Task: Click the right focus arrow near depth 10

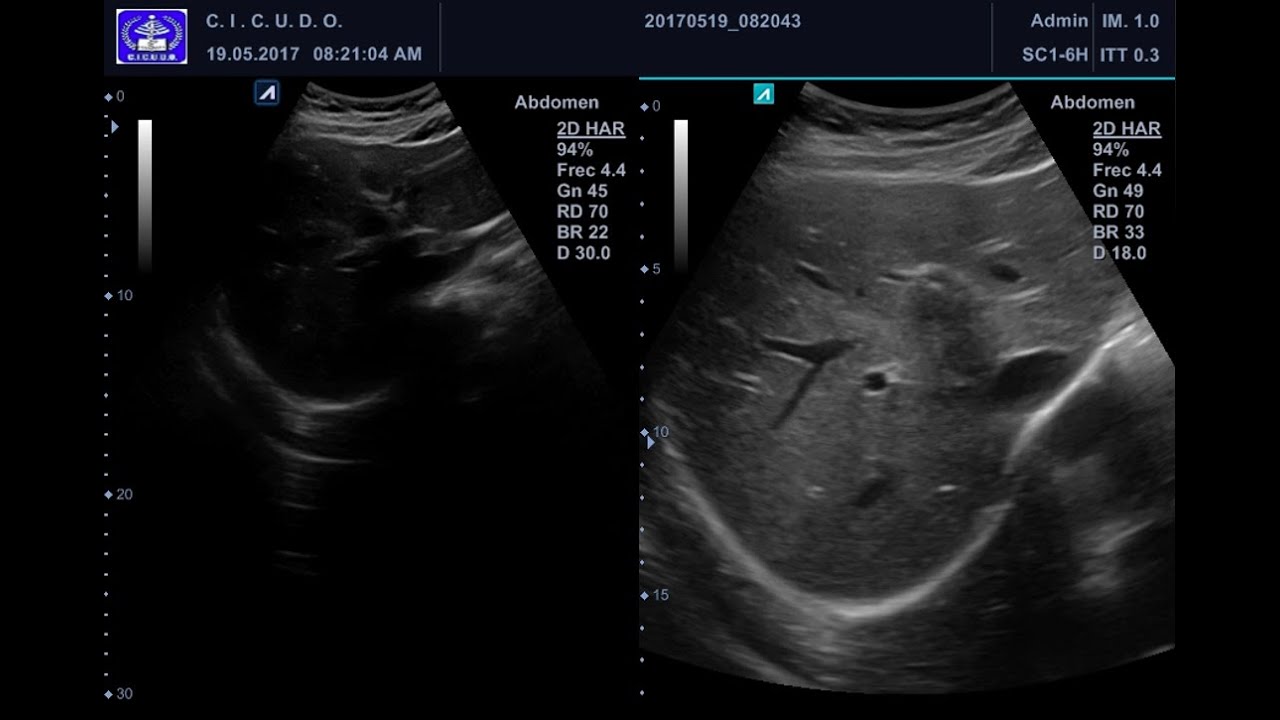Action: tap(651, 442)
